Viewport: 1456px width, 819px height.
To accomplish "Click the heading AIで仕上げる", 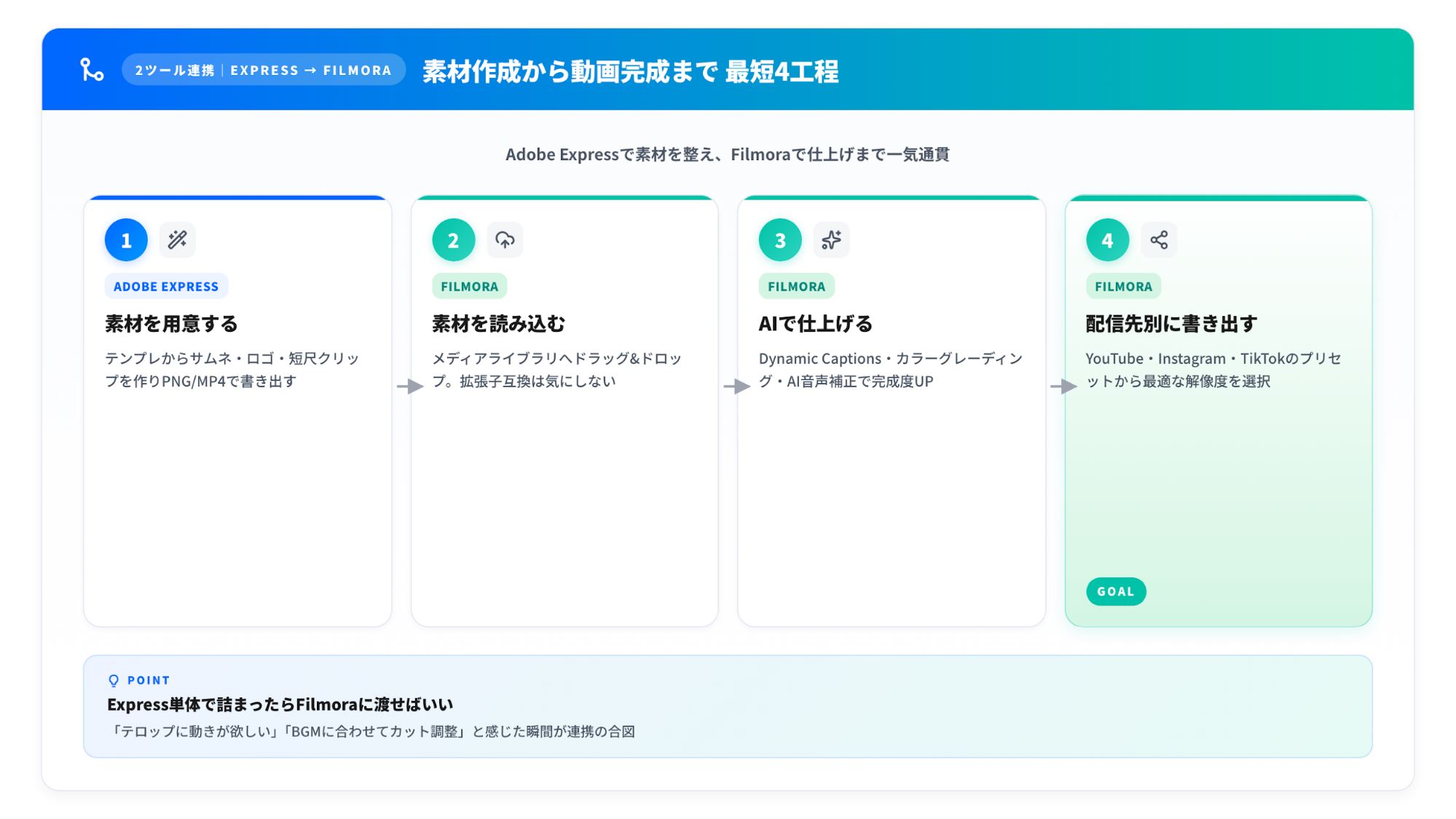I will (816, 323).
